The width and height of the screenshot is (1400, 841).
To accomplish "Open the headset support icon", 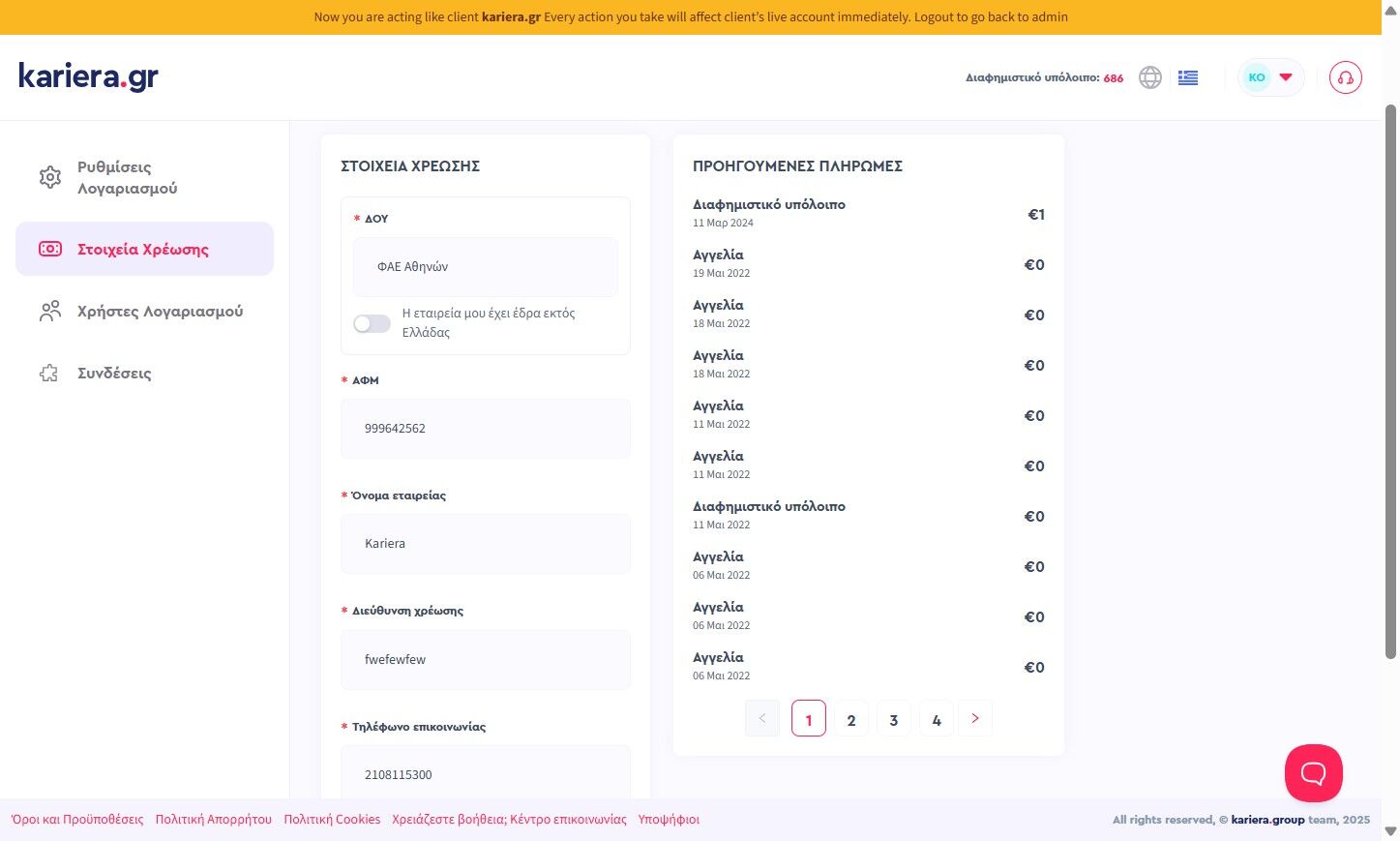I will [x=1345, y=77].
